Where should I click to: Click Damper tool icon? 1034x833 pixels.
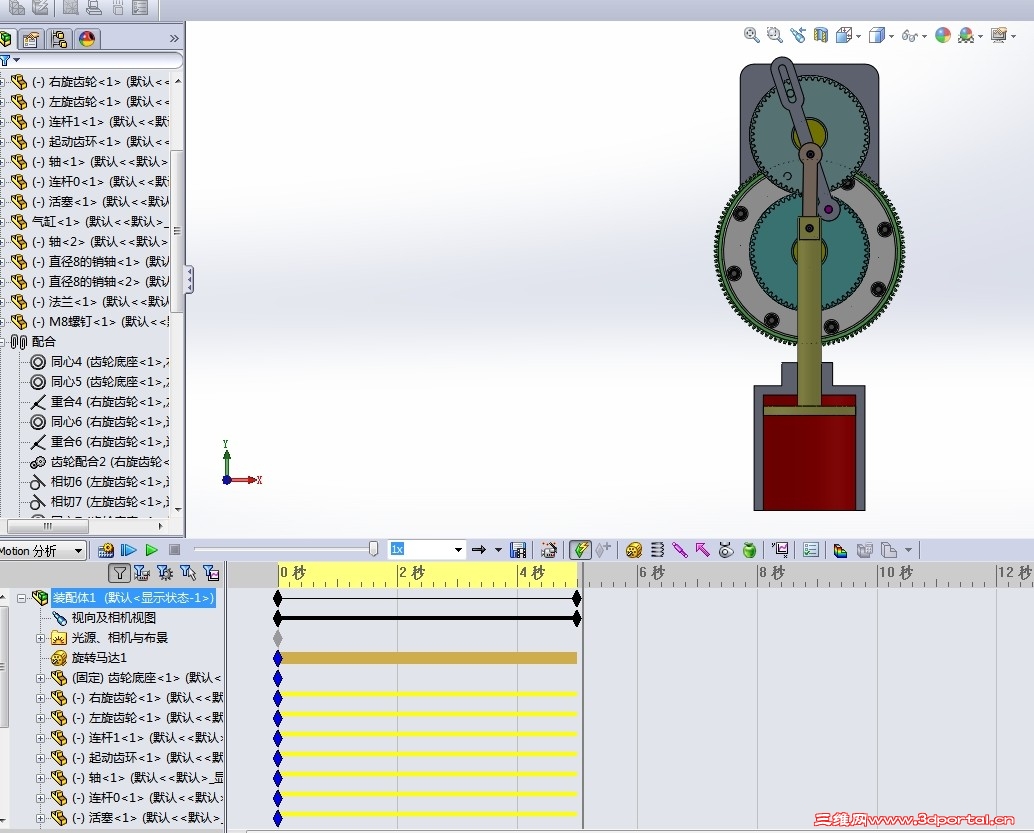(679, 549)
